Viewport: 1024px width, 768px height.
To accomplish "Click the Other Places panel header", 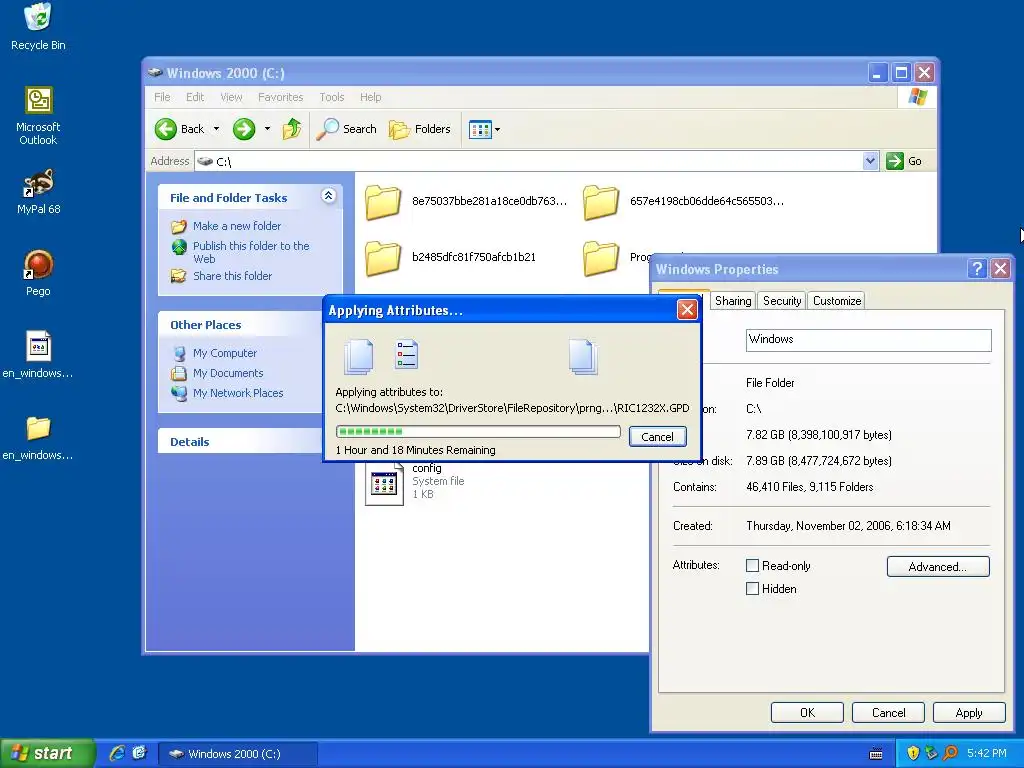I will (x=240, y=325).
